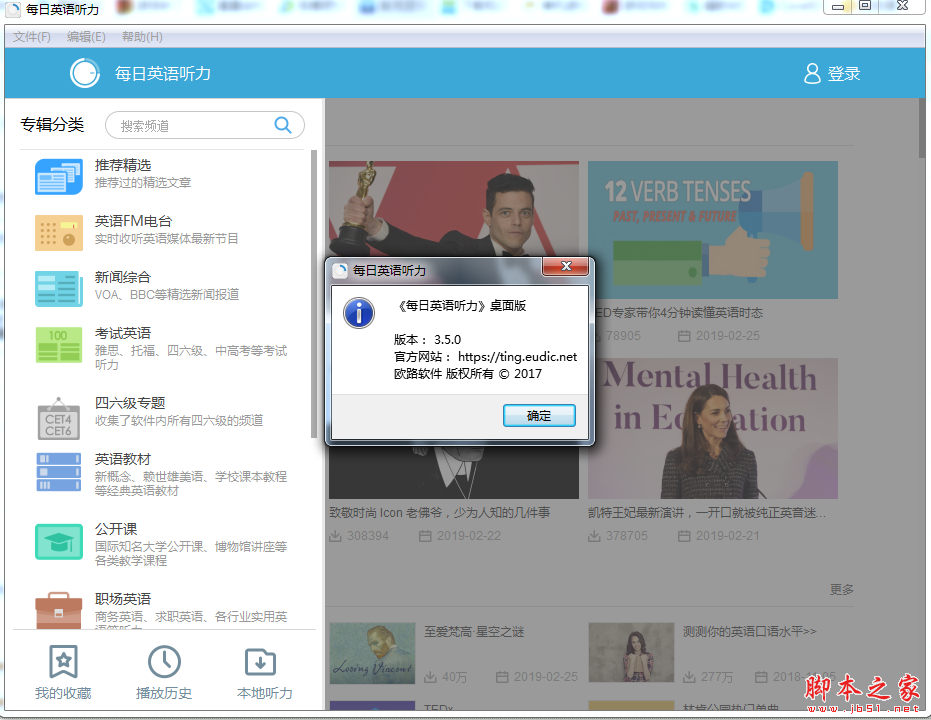Screen dimensions: 931x720
Task: Open article 致敬时尚 Icon 老佛爷 title
Action: (440, 513)
